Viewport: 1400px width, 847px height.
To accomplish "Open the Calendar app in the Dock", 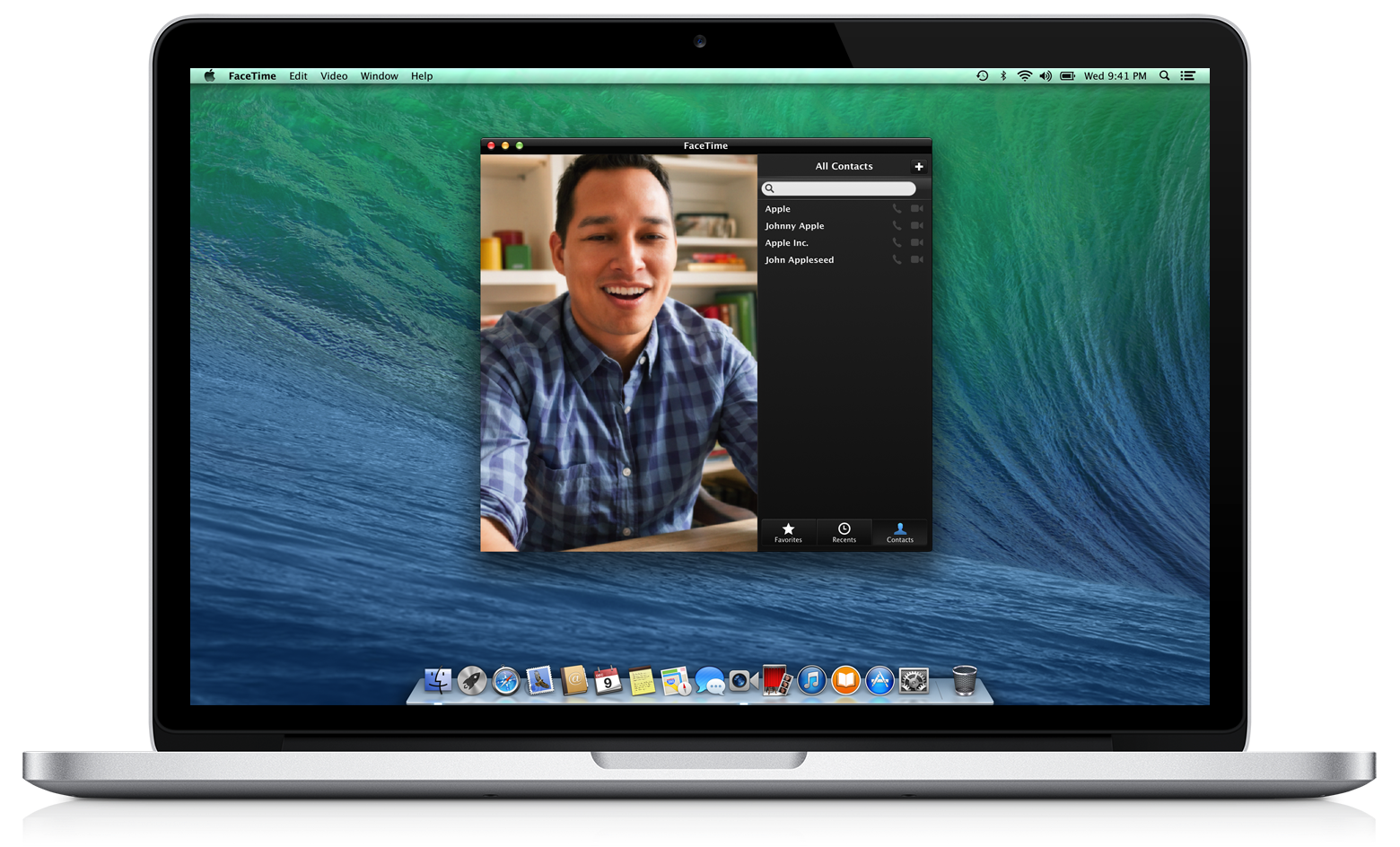I will point(608,681).
